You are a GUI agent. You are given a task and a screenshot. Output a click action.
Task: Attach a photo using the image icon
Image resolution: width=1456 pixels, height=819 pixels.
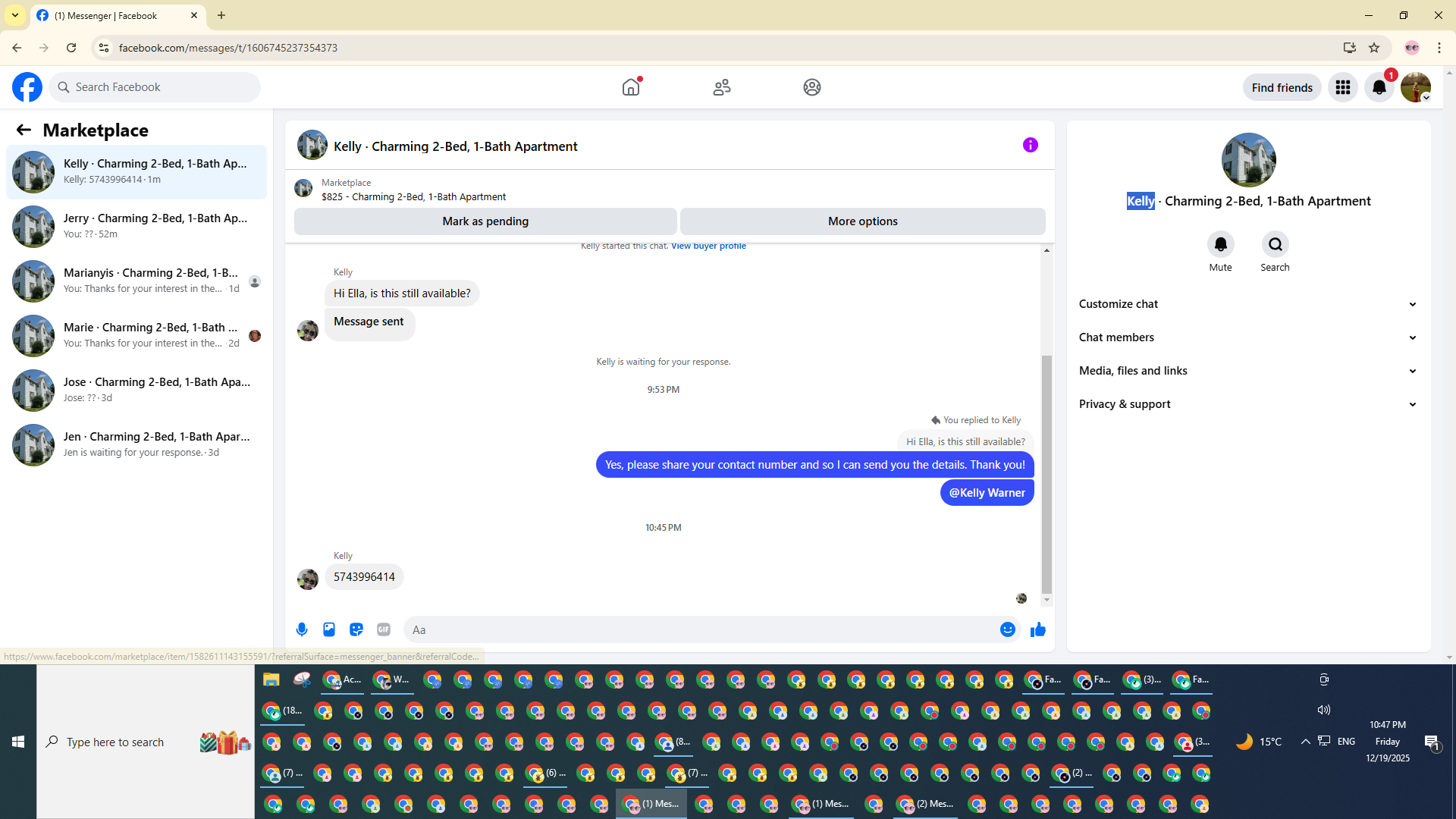point(329,629)
